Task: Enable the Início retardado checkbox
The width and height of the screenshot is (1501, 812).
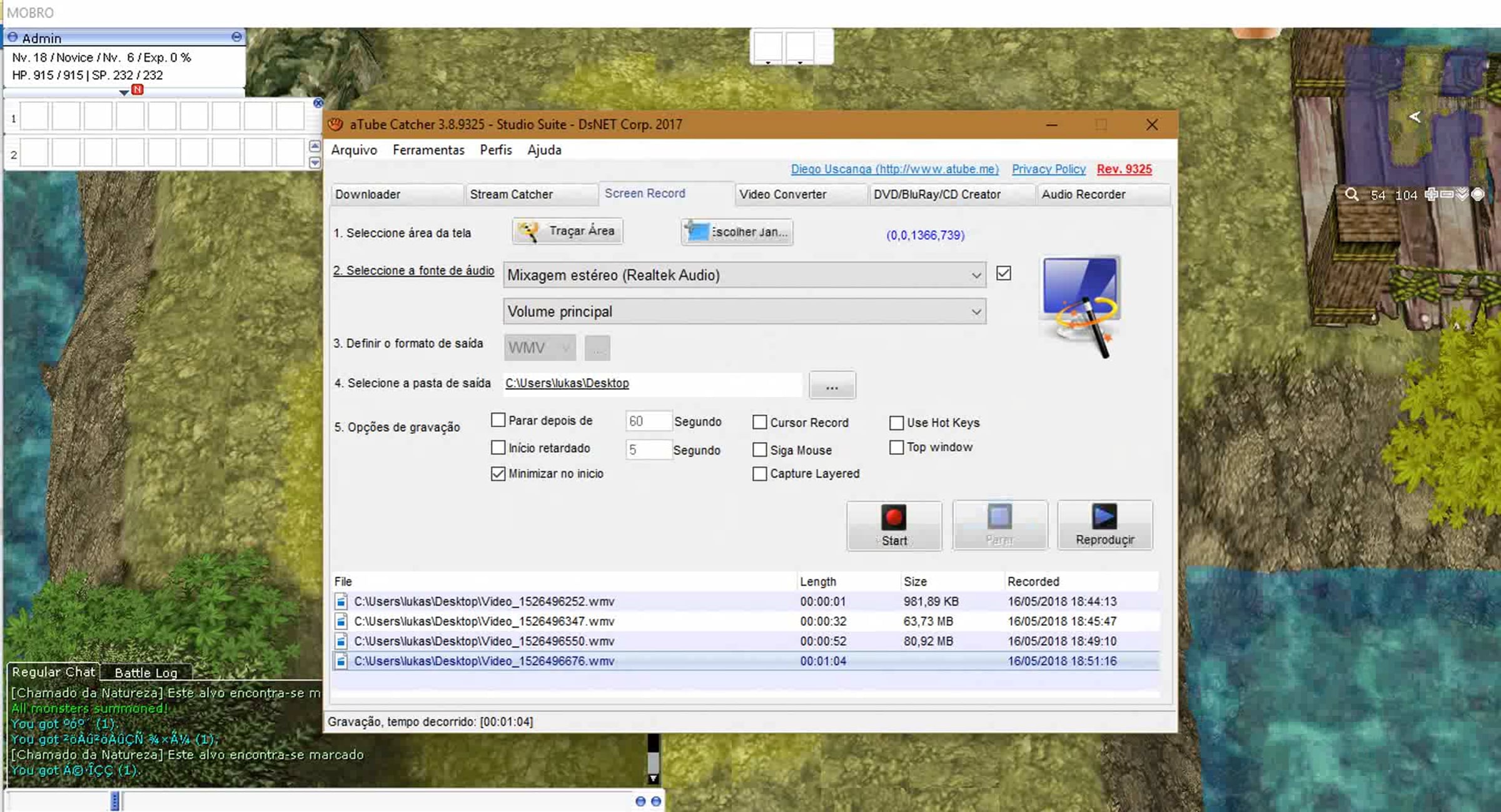Action: [498, 448]
